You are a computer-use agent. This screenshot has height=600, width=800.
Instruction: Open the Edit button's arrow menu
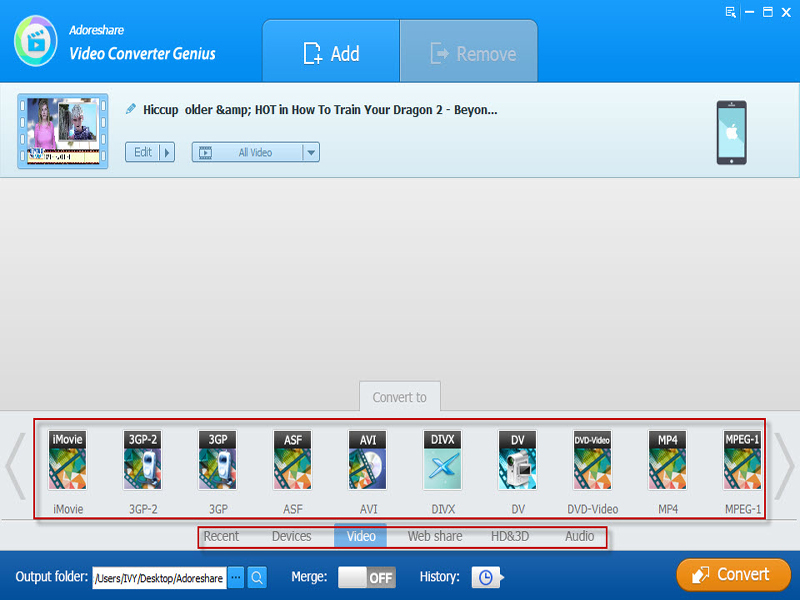click(x=167, y=152)
